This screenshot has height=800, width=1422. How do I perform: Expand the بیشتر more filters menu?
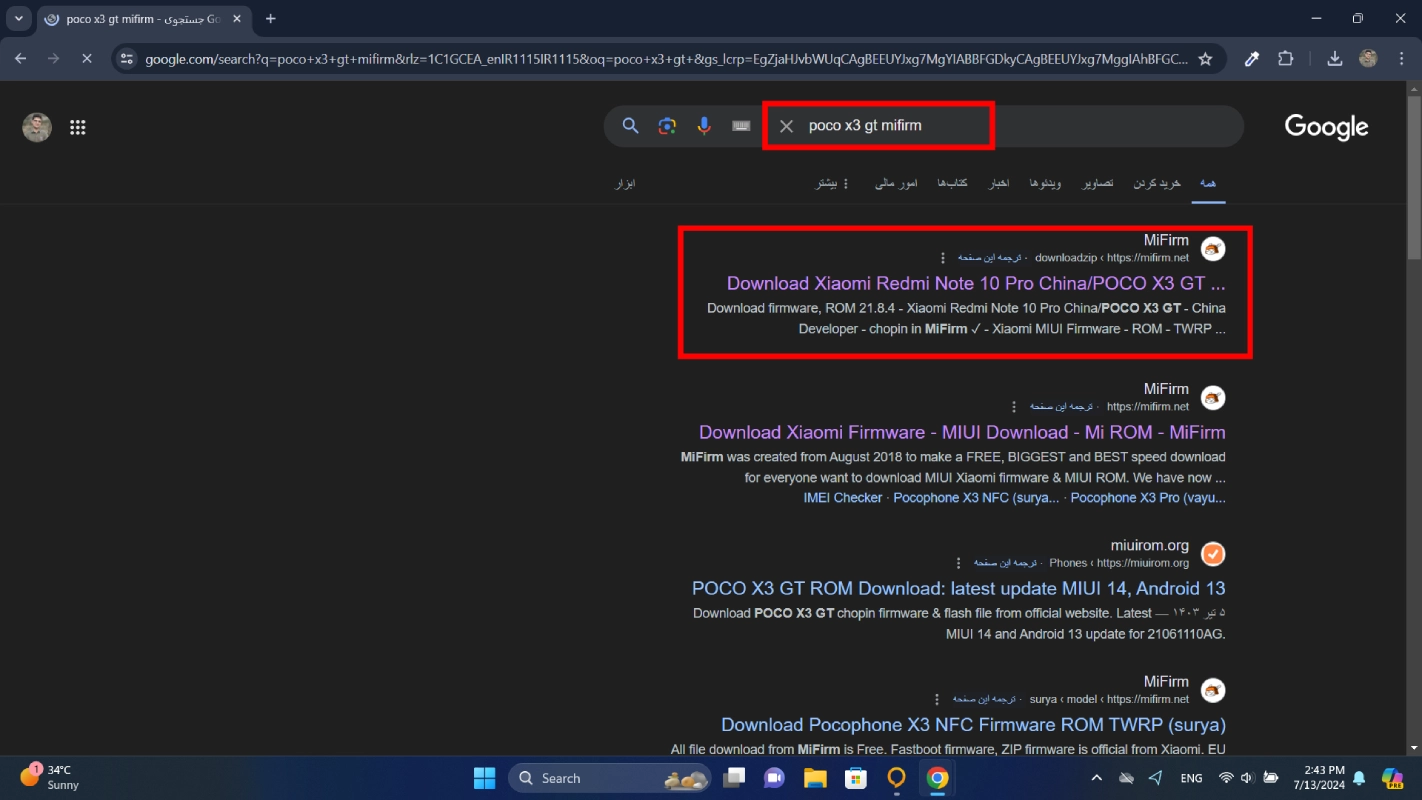832,184
